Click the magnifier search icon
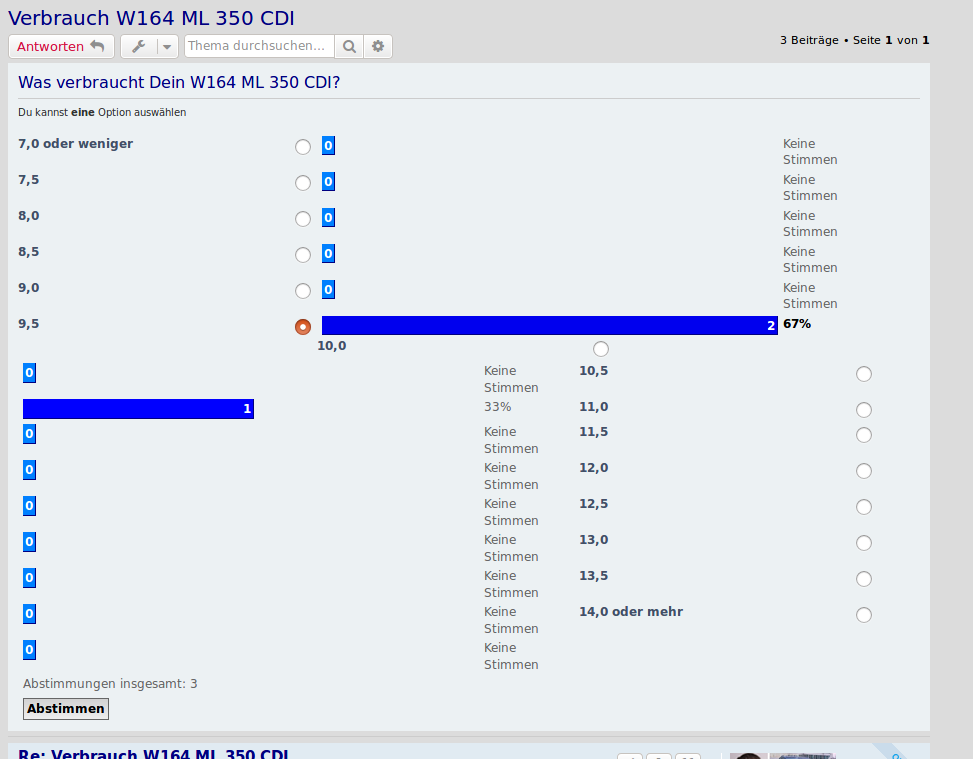The height and width of the screenshot is (759, 973). [x=348, y=47]
